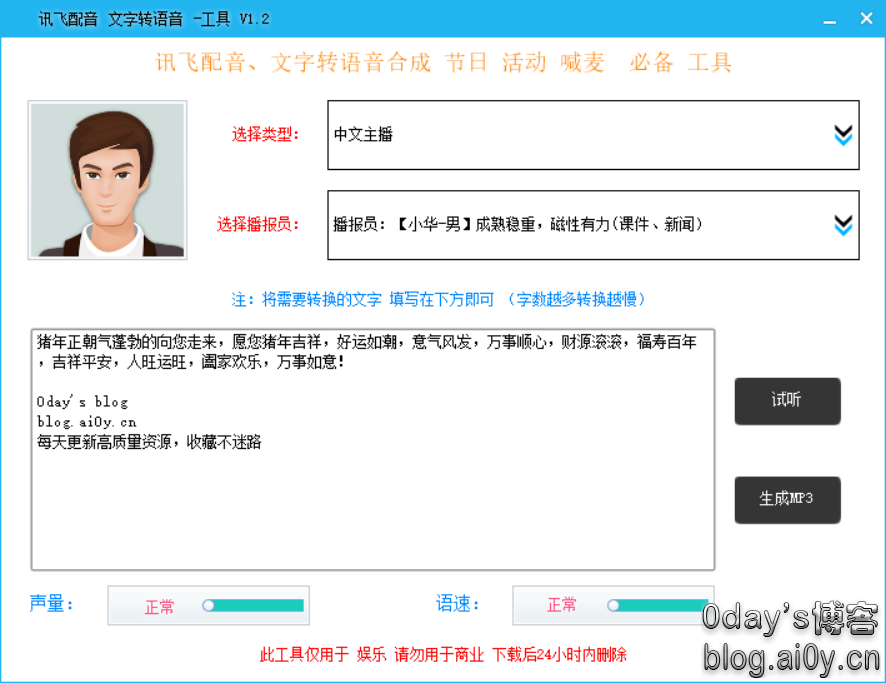Image resolution: width=886 pixels, height=683 pixels.
Task: Click the chevron arrow of 选择播报员 combo
Action: point(843,225)
